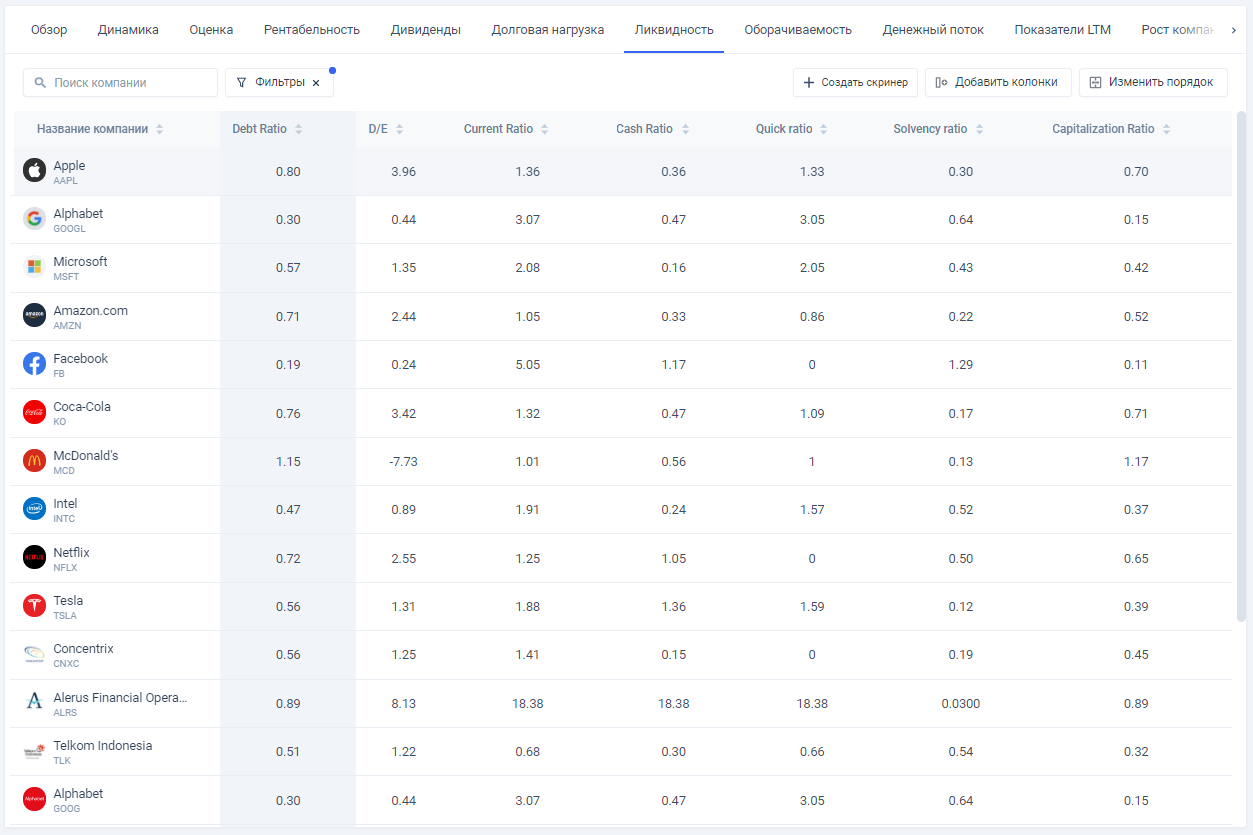Click the Coca-Cola logo icon

click(x=35, y=412)
